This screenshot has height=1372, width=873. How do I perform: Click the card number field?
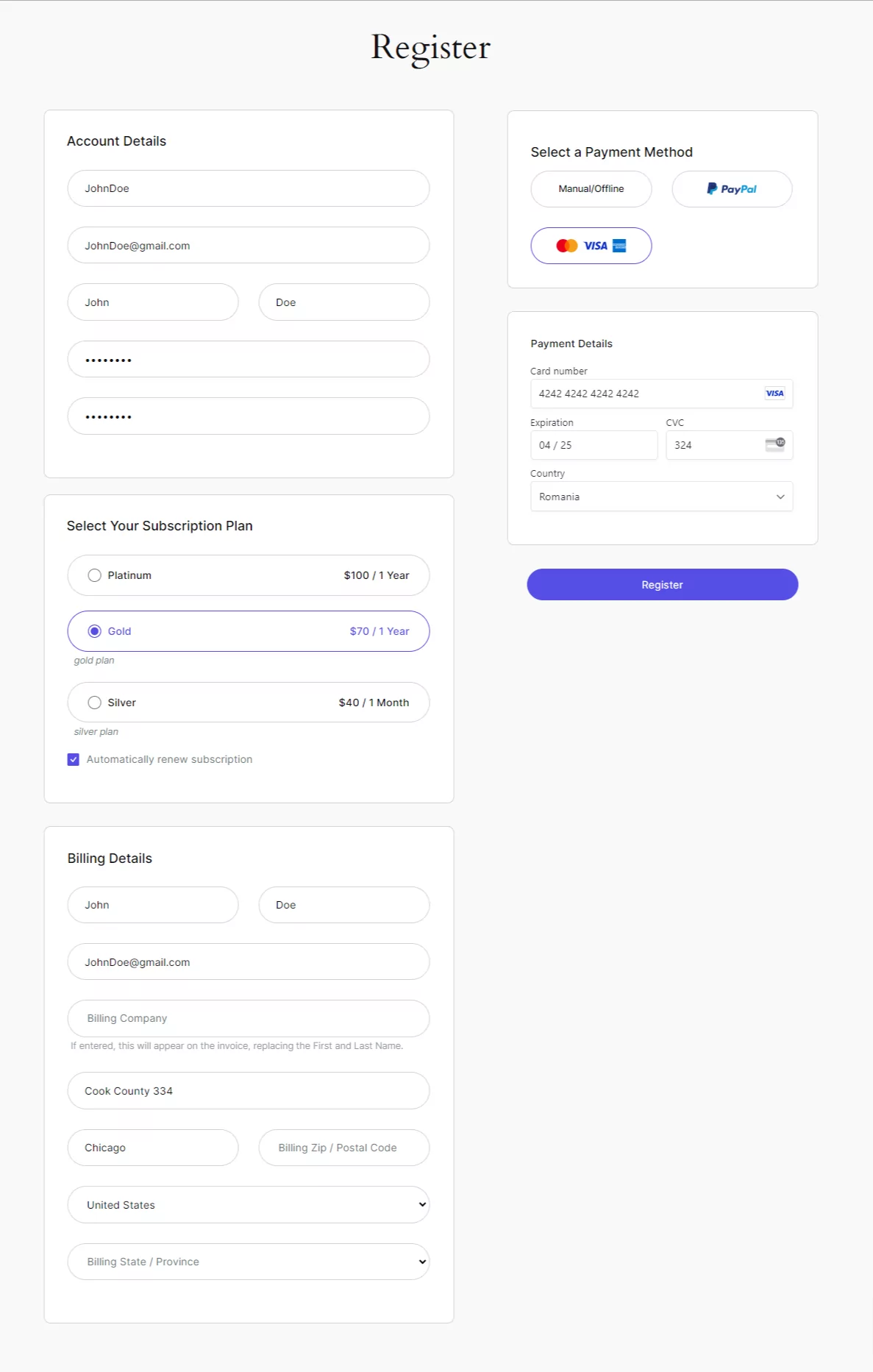tap(661, 394)
